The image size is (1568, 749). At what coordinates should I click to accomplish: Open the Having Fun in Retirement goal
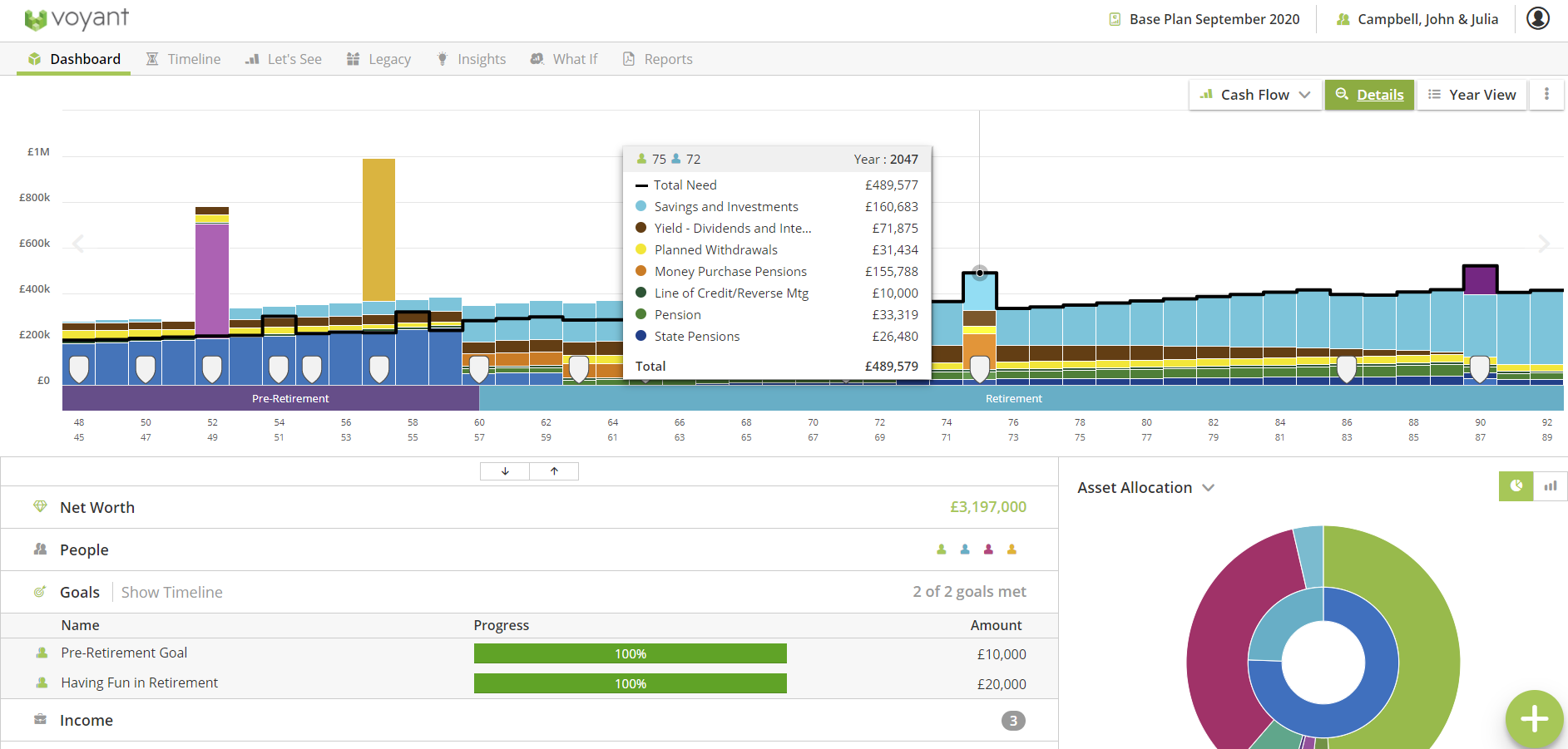tap(529, 683)
